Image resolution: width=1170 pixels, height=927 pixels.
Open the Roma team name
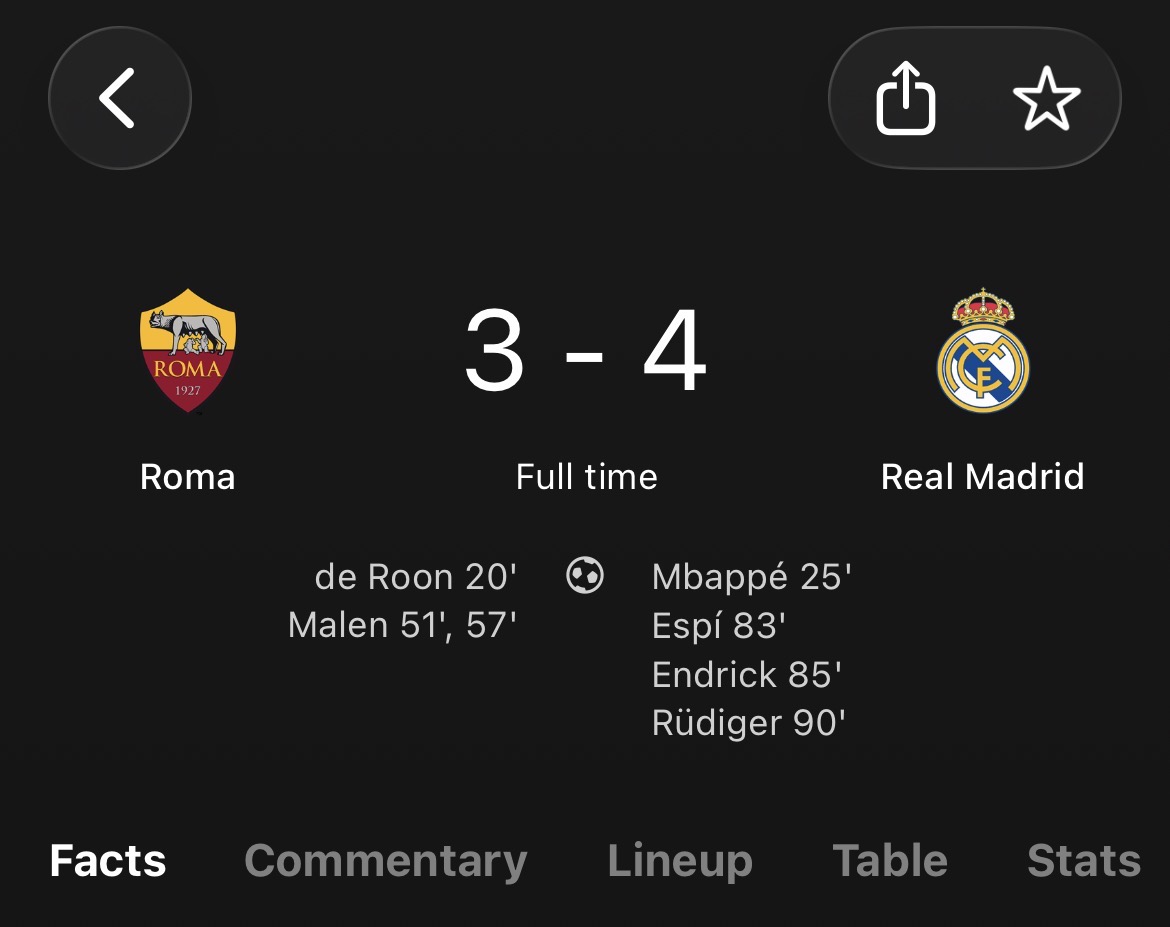pyautogui.click(x=187, y=476)
